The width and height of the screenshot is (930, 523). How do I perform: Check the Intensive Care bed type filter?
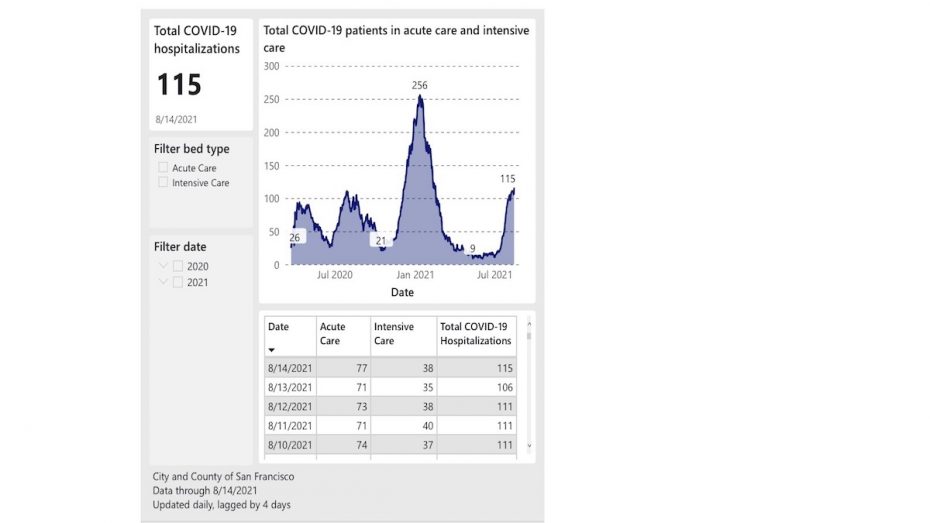pyautogui.click(x=163, y=183)
